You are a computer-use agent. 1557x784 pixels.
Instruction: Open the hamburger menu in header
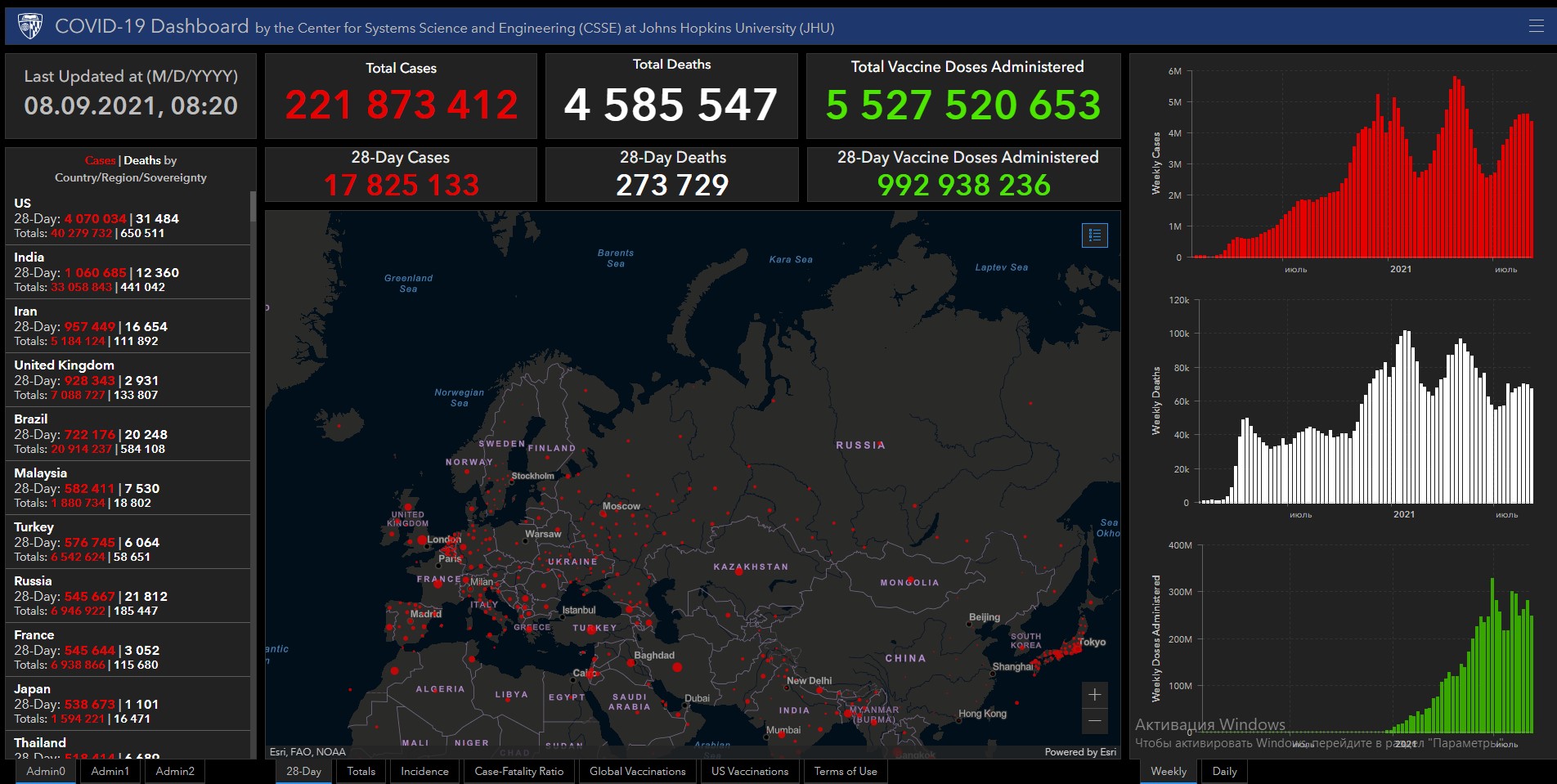click(1536, 26)
